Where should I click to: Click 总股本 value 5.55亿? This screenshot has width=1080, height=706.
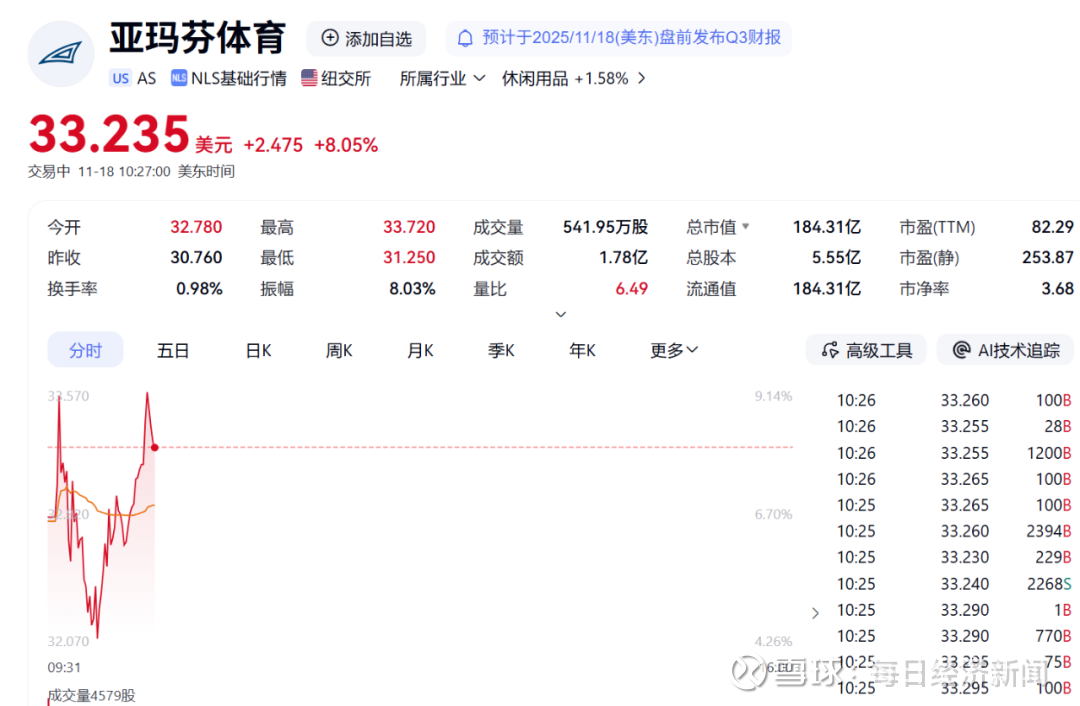836,258
